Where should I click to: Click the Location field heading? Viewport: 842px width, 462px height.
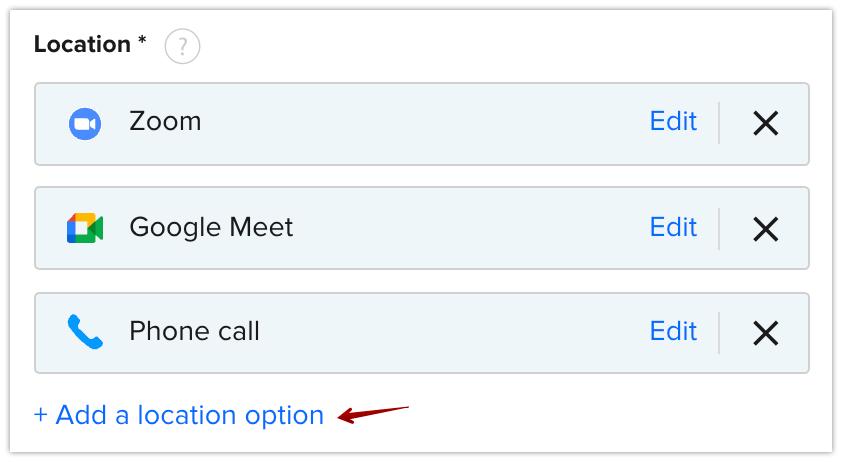pos(82,44)
